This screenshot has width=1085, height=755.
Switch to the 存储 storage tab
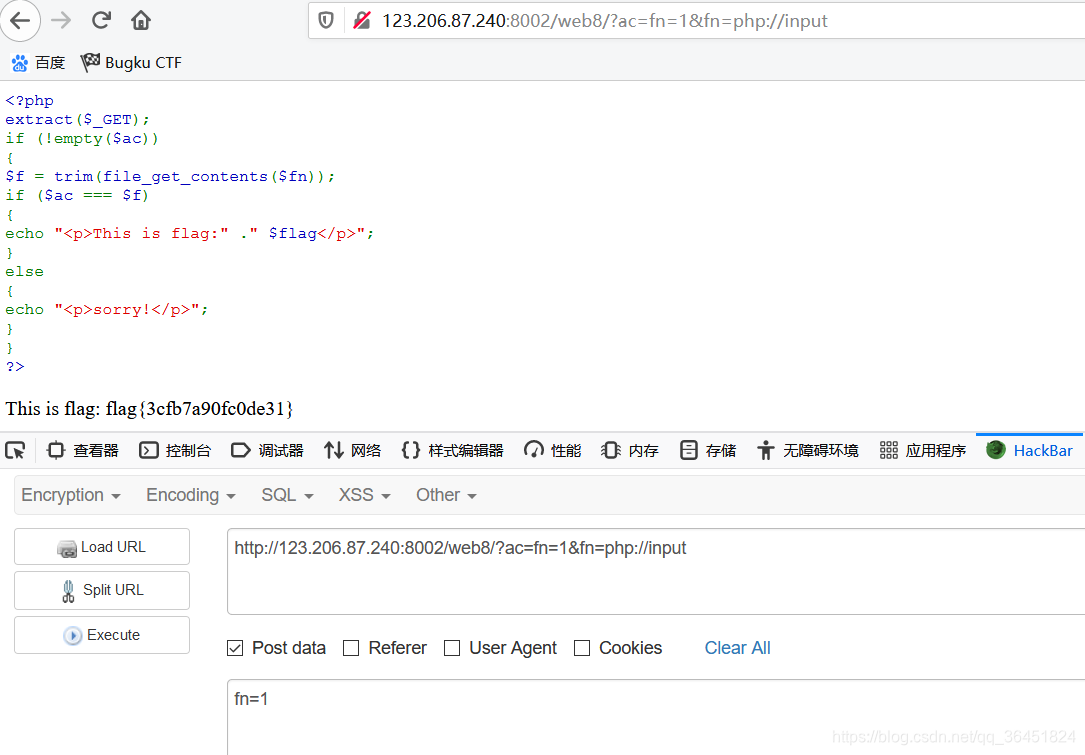coord(708,451)
